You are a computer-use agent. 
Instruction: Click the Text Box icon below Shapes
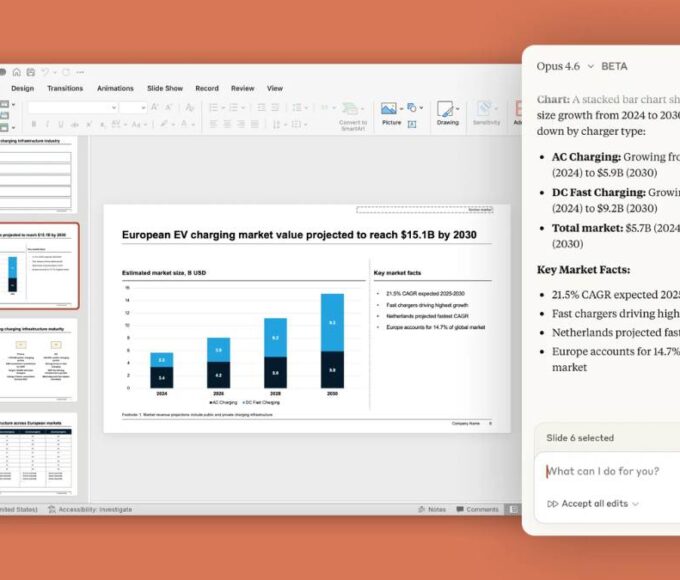coord(412,125)
